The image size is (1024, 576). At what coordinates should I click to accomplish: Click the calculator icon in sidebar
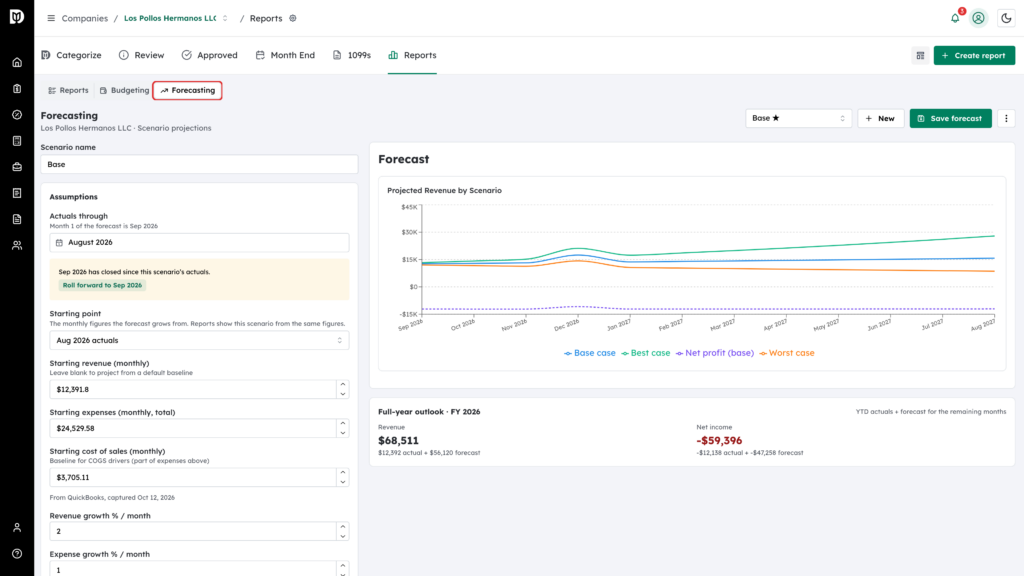(x=17, y=141)
